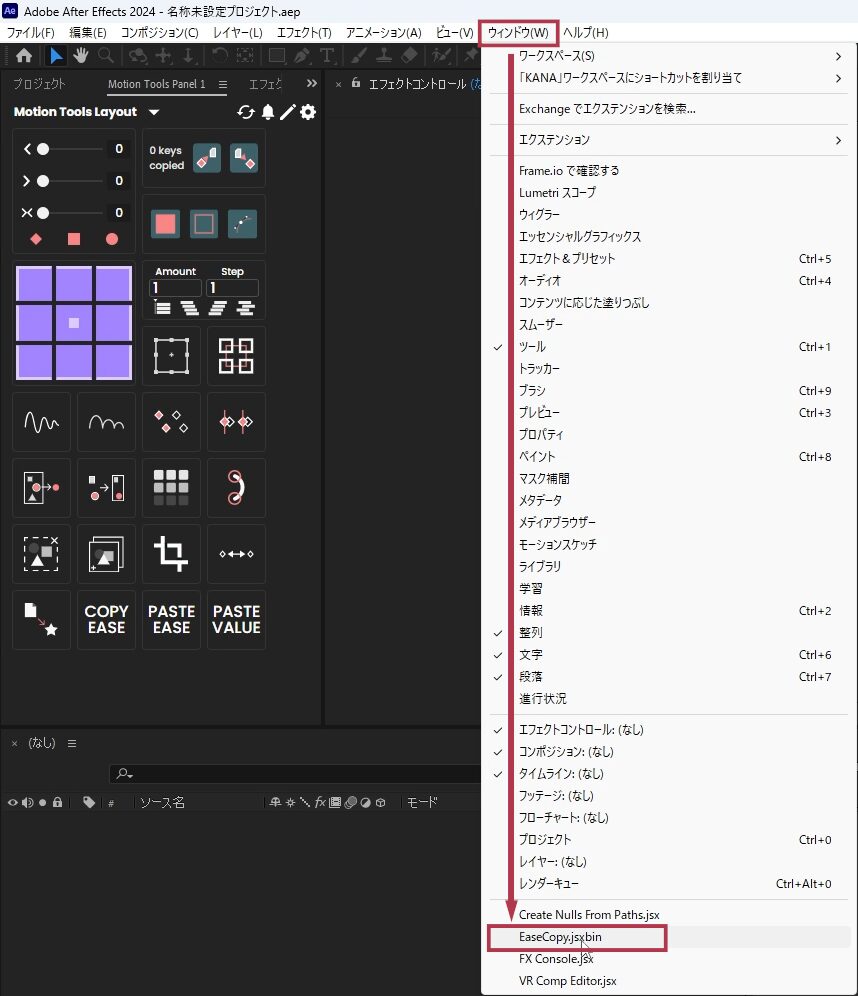Click the outlined square icon
This screenshot has height=996, width=858.
pos(204,224)
